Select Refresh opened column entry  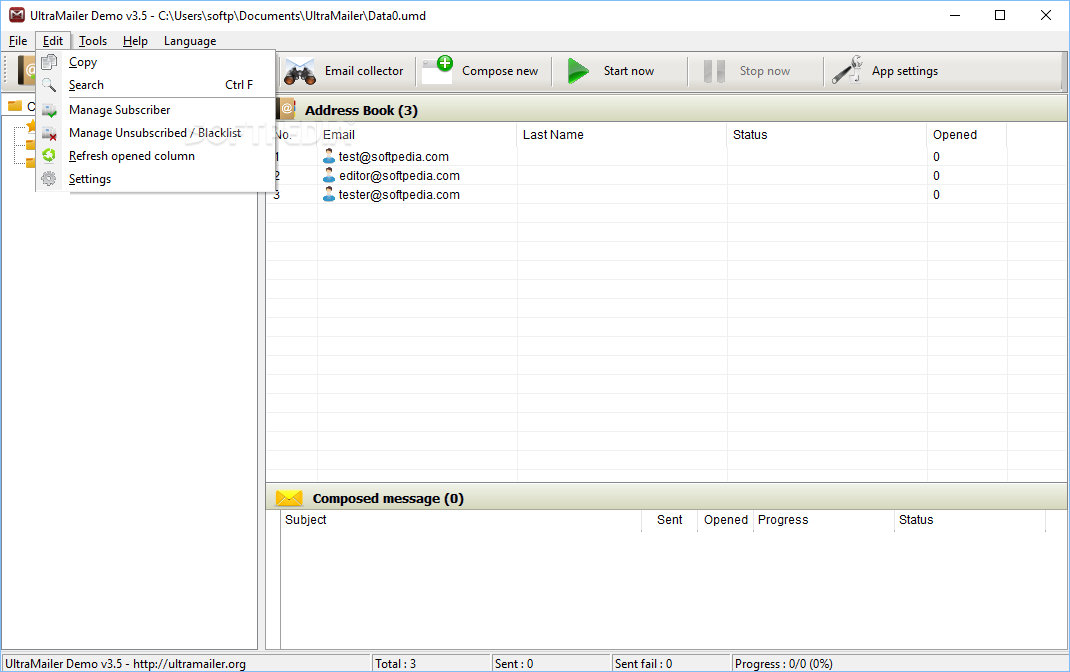pyautogui.click(x=156, y=156)
